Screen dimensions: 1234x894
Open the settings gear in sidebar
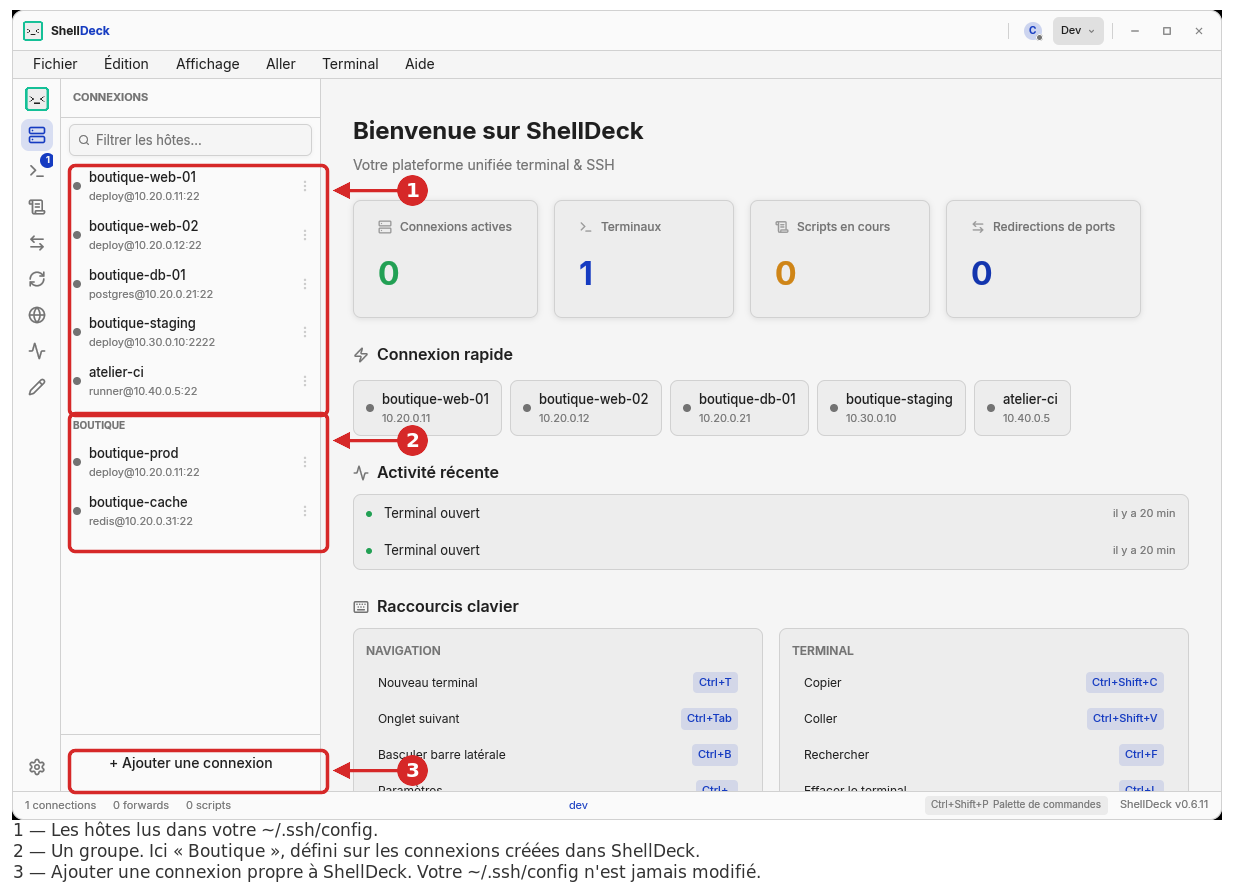(x=37, y=767)
